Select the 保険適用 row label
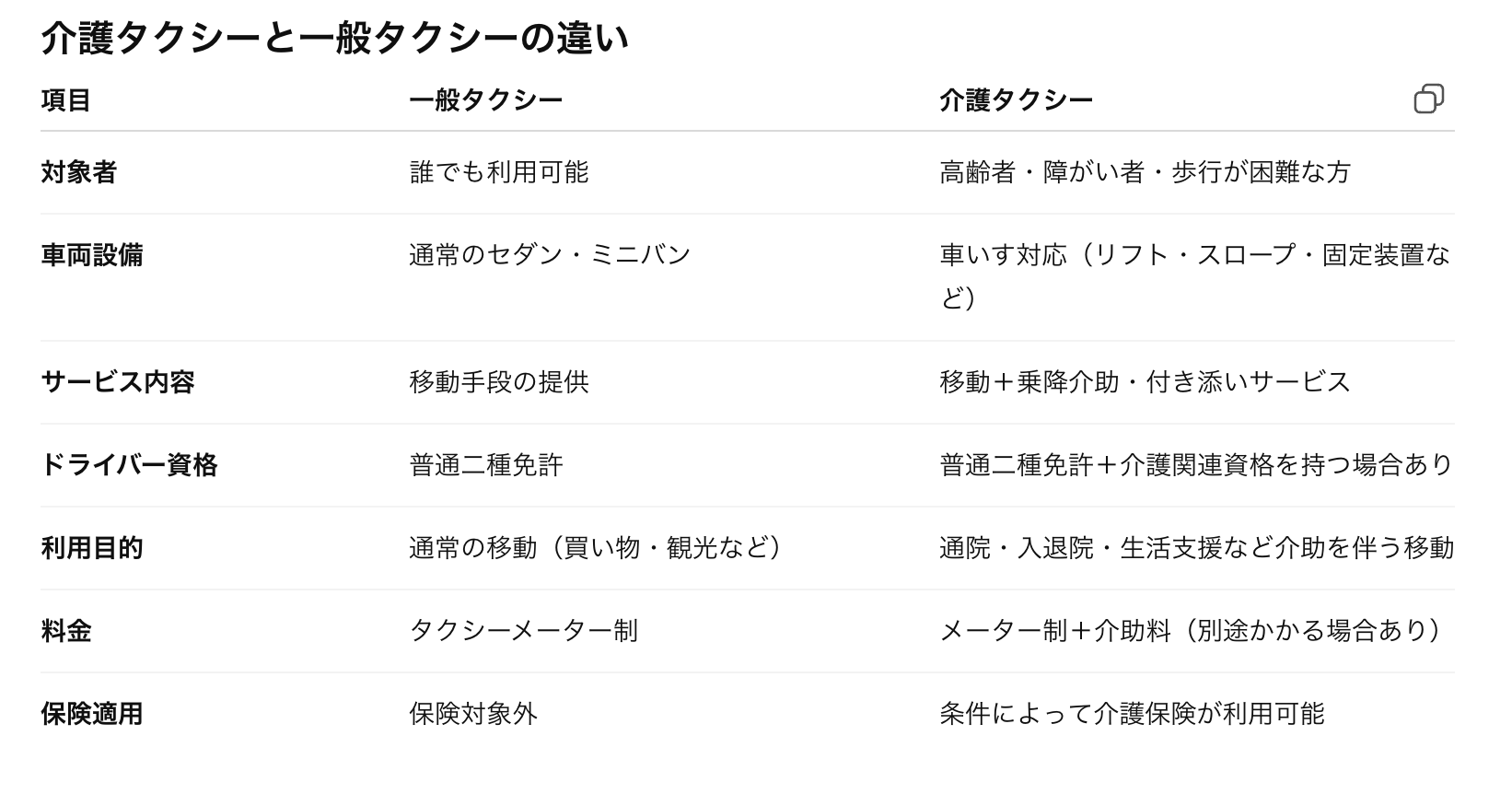 [91, 714]
